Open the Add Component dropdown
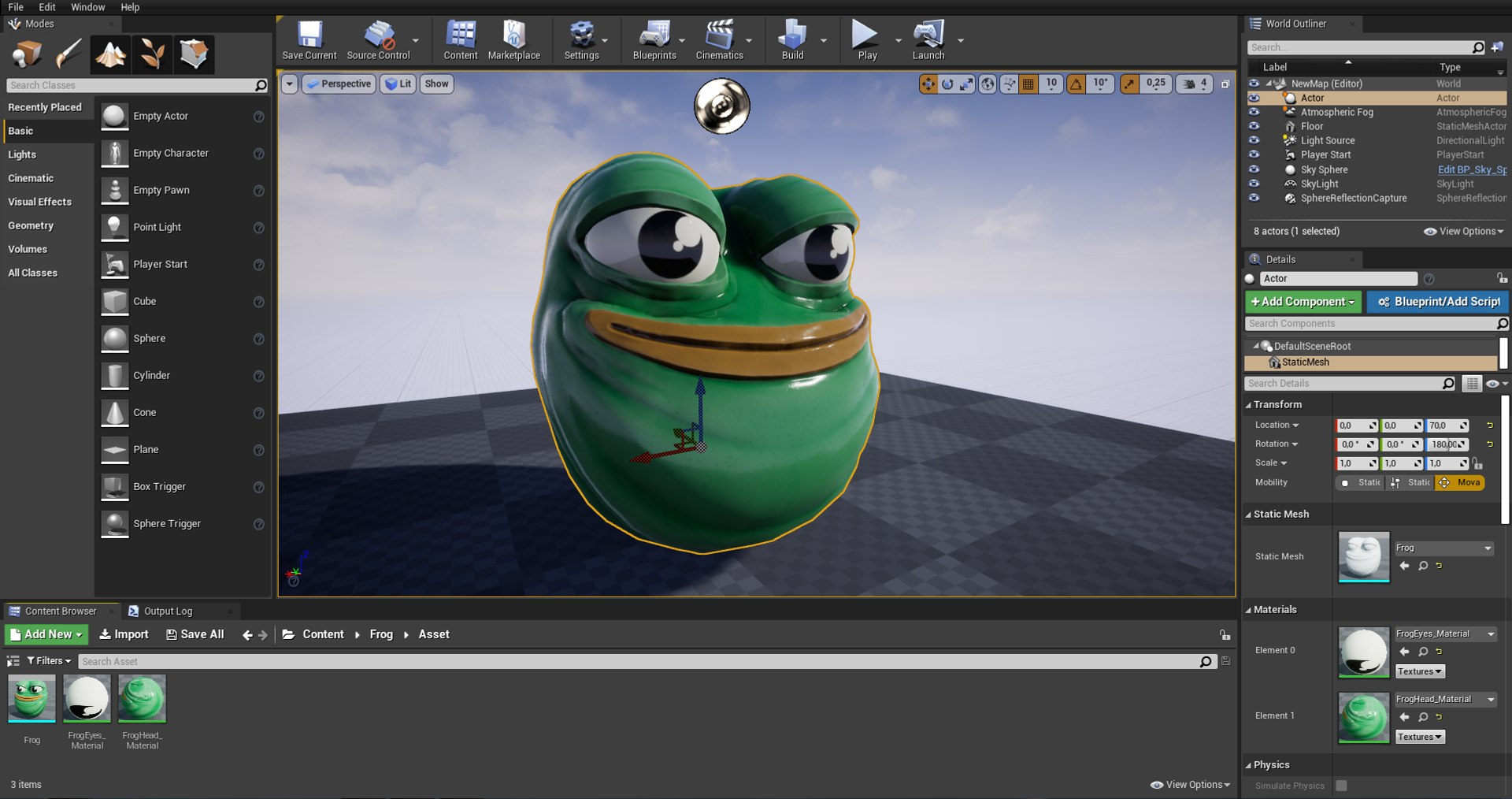Screen dimensions: 1512x799 click(1303, 302)
